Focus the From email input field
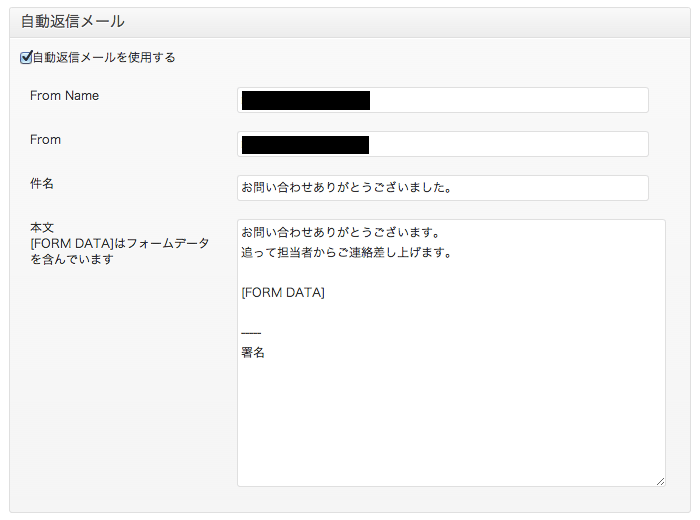Screen dimensions: 700x520 [442, 144]
